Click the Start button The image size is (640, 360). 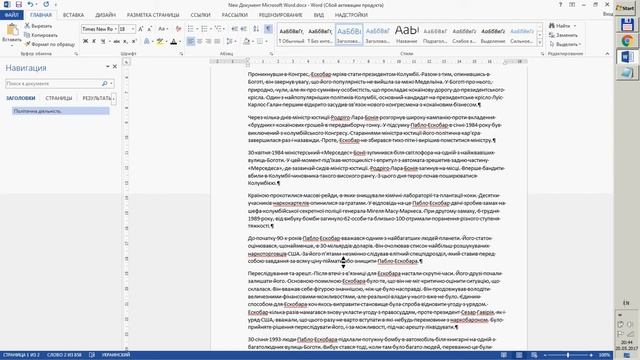[x=625, y=8]
